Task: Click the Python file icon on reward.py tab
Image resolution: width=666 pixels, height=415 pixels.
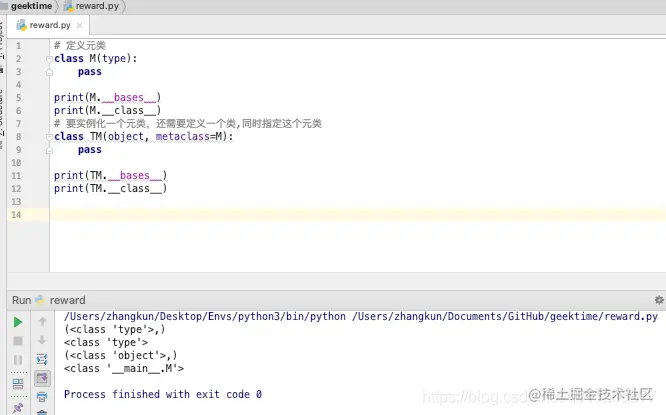Action: click(x=21, y=25)
